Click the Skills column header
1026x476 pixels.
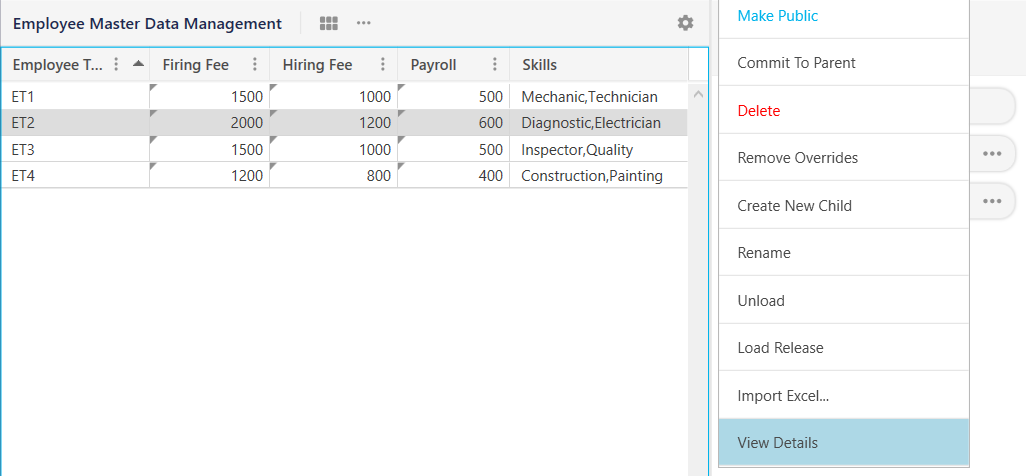[599, 64]
